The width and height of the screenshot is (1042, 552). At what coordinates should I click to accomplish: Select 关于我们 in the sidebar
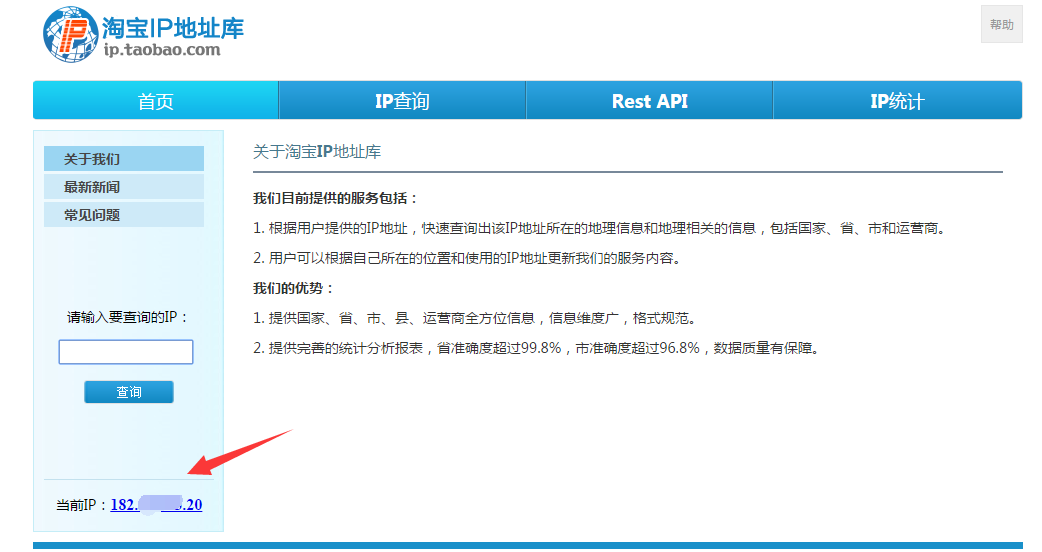point(124,159)
